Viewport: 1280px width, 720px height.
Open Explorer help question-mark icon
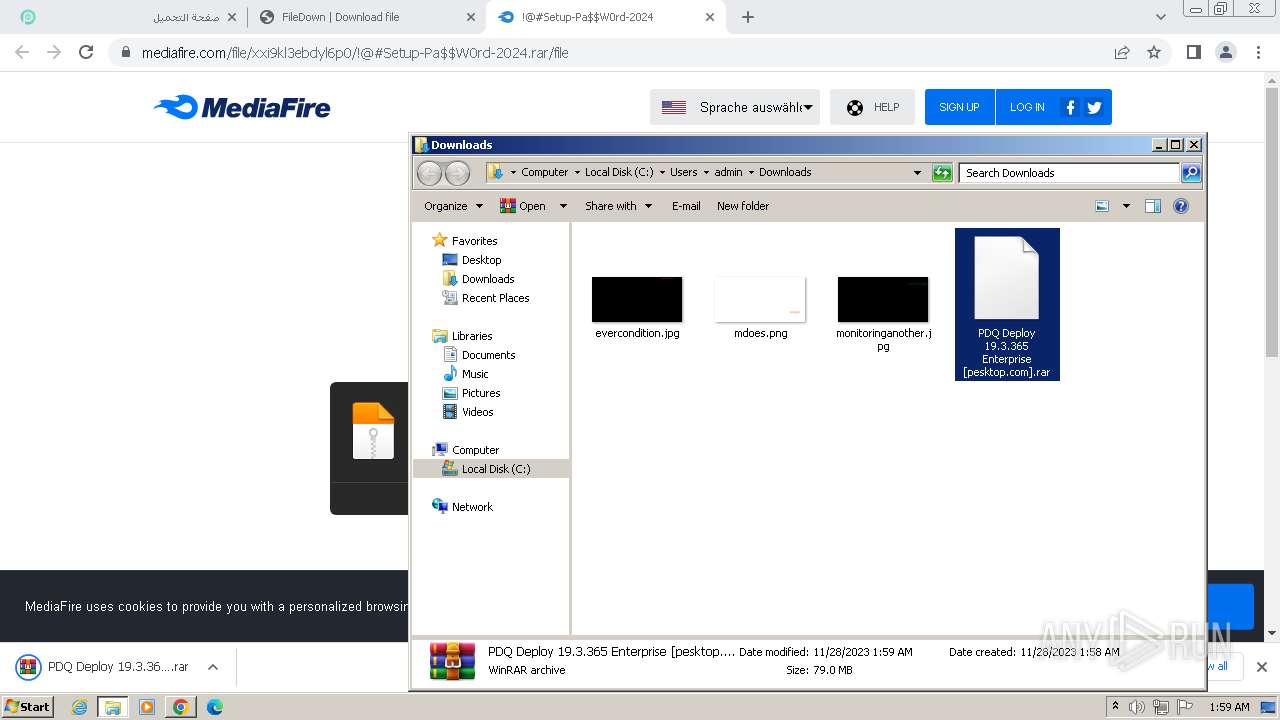tap(1181, 206)
